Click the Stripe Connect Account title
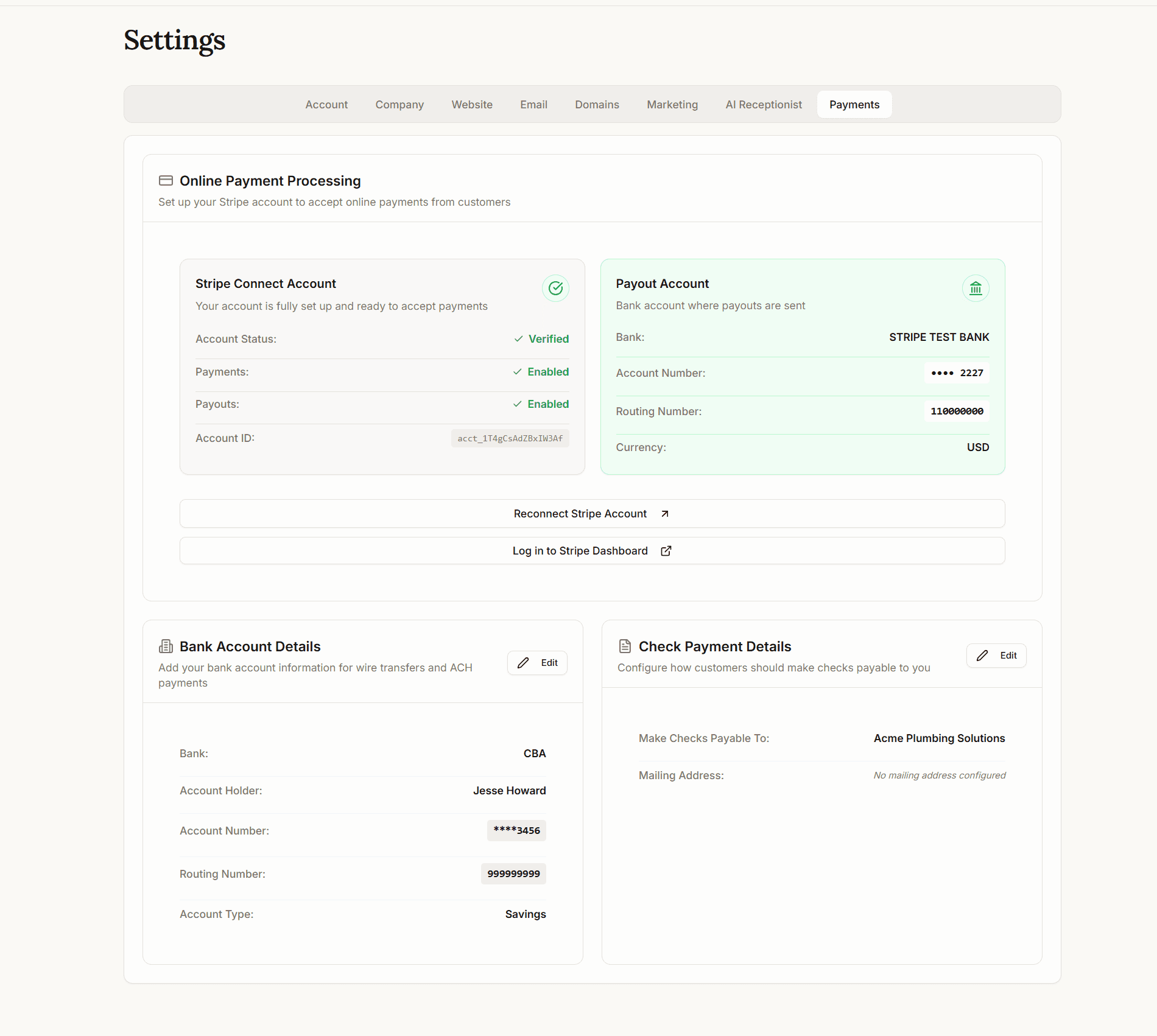This screenshot has width=1157, height=1036. 266,284
